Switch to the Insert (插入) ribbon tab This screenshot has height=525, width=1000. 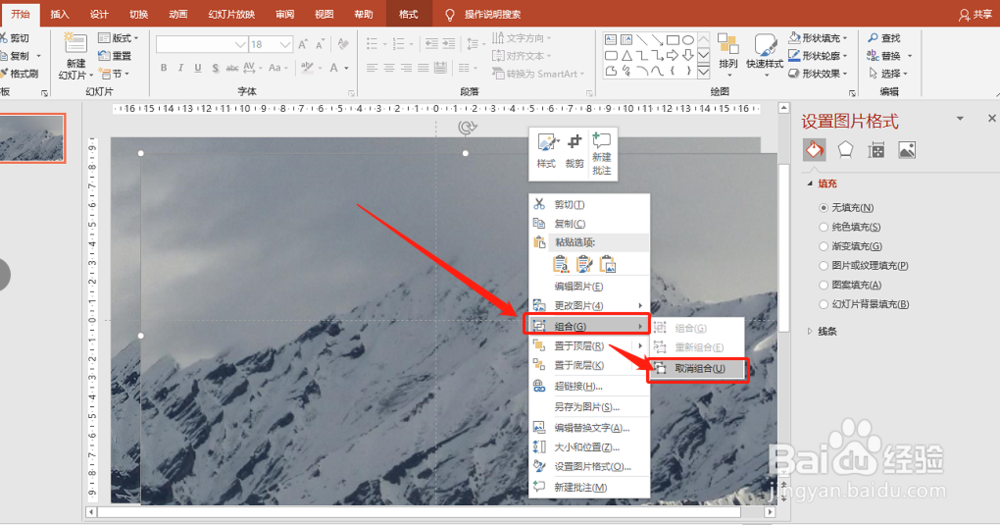60,14
